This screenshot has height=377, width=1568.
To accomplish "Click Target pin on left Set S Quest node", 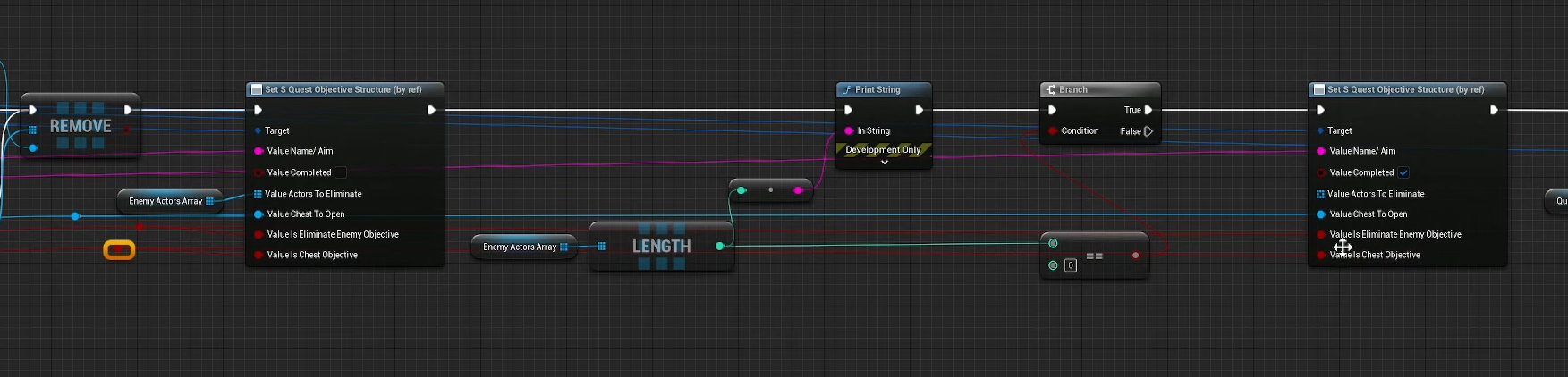I will tap(258, 130).
